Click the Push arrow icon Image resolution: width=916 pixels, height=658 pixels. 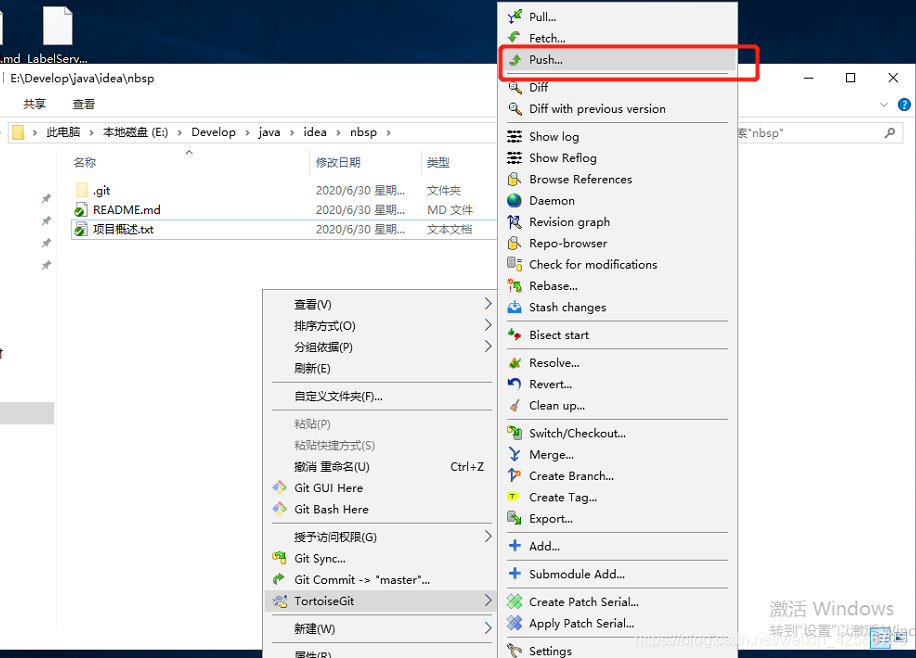515,60
